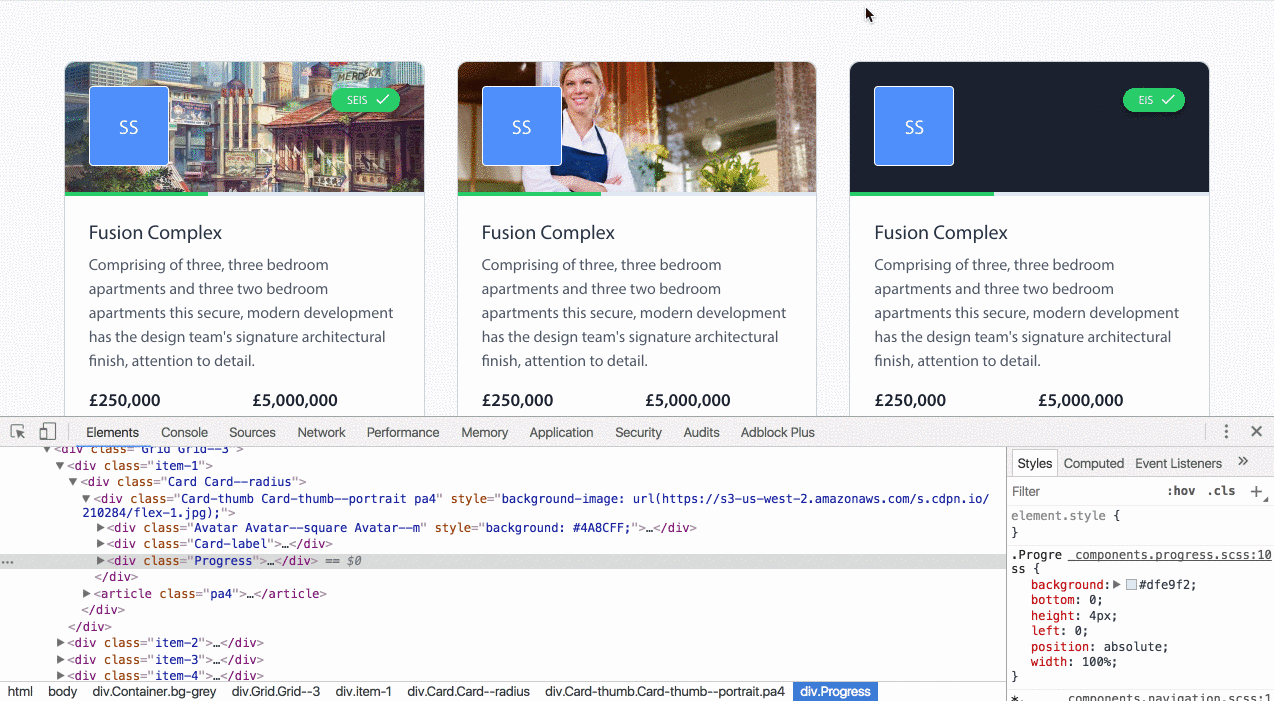Collapse the item-1 div node

[x=60, y=466]
